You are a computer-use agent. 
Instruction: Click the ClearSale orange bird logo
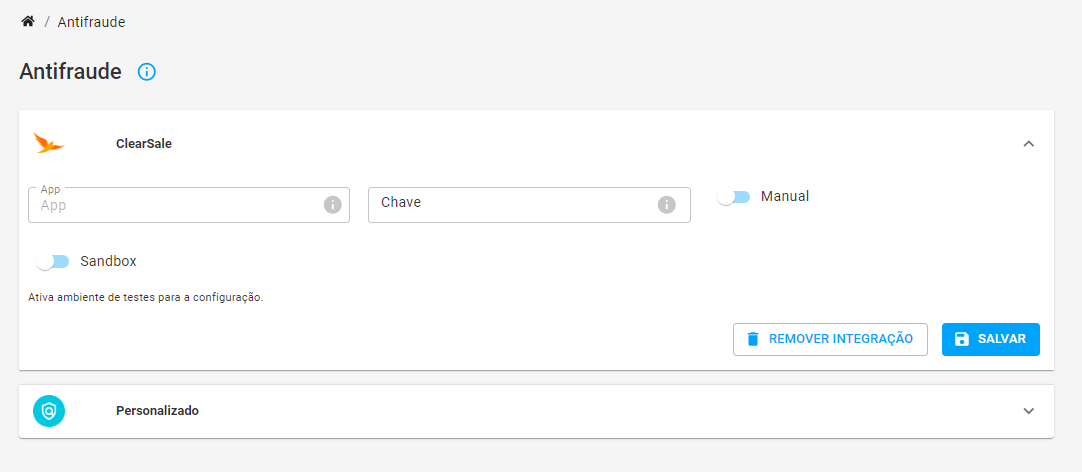pyautogui.click(x=49, y=144)
